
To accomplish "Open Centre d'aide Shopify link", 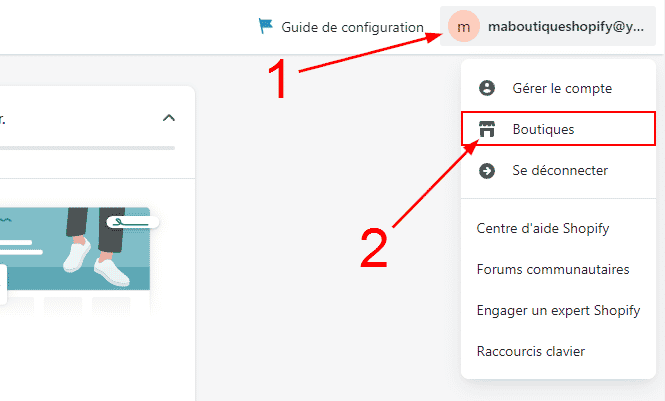I will click(x=542, y=228).
